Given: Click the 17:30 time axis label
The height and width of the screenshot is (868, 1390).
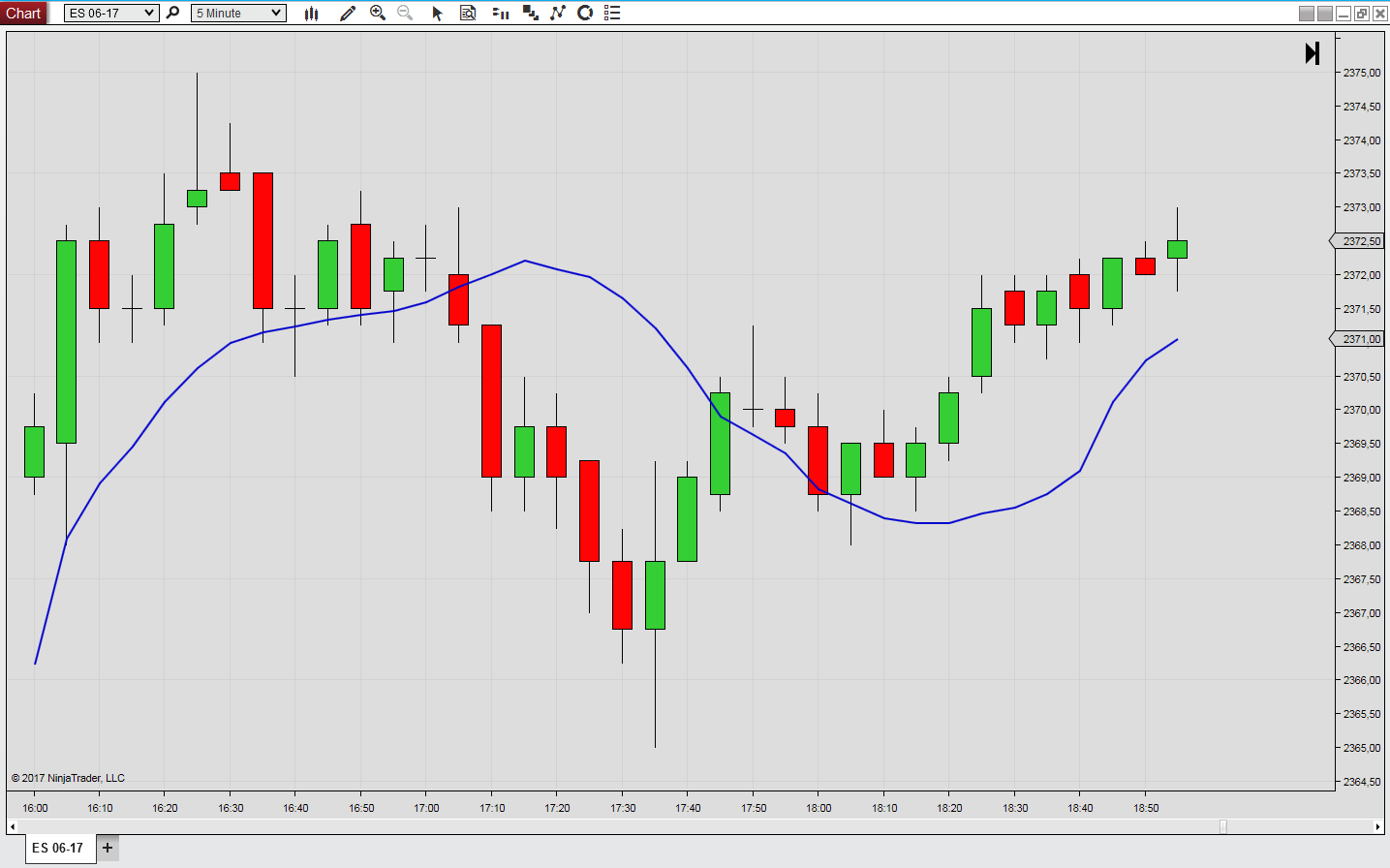Looking at the screenshot, I should 623,808.
